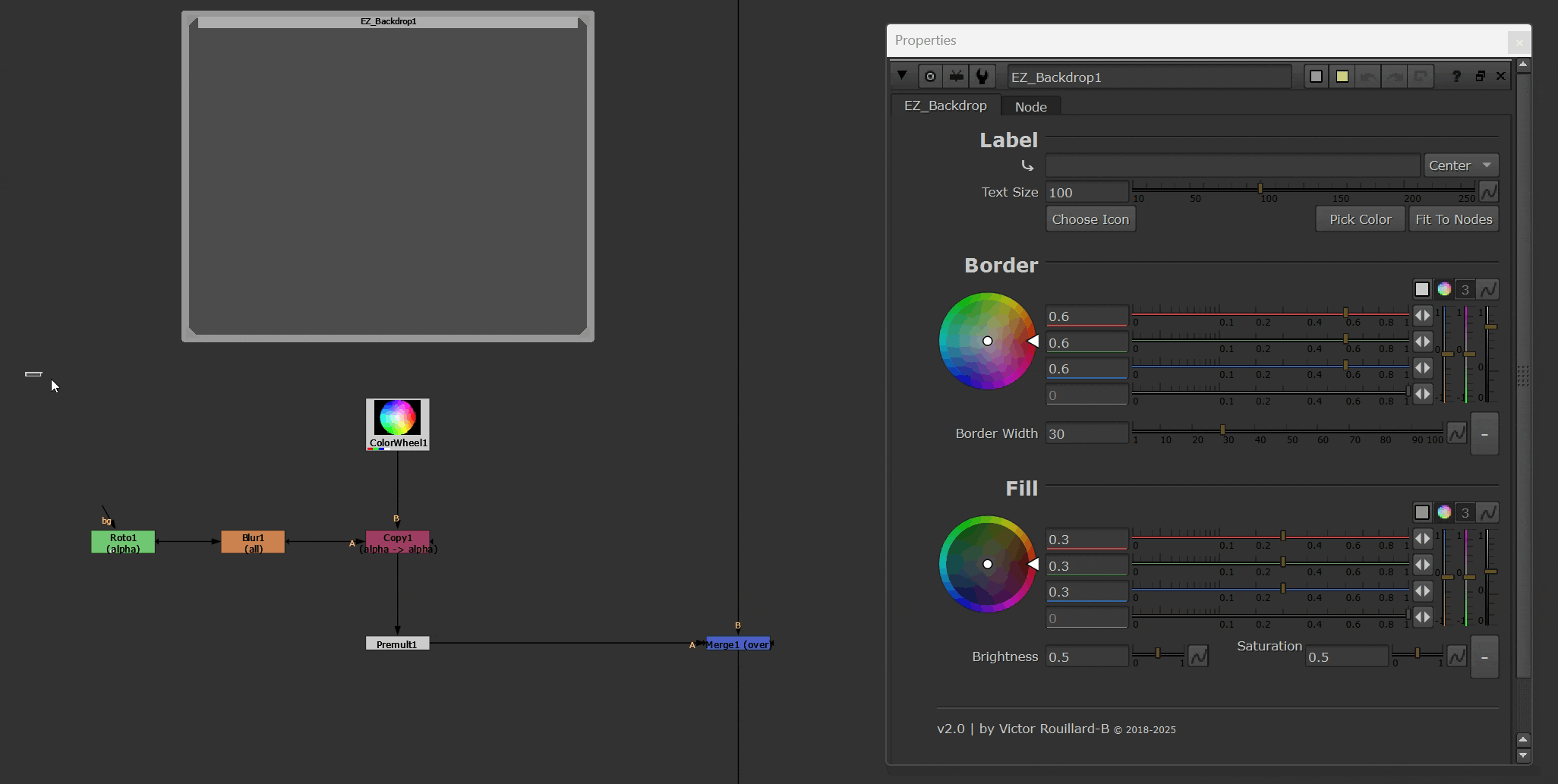This screenshot has height=784, width=1558.
Task: Select the ColorWheel1 node in the graph
Action: coord(397,423)
